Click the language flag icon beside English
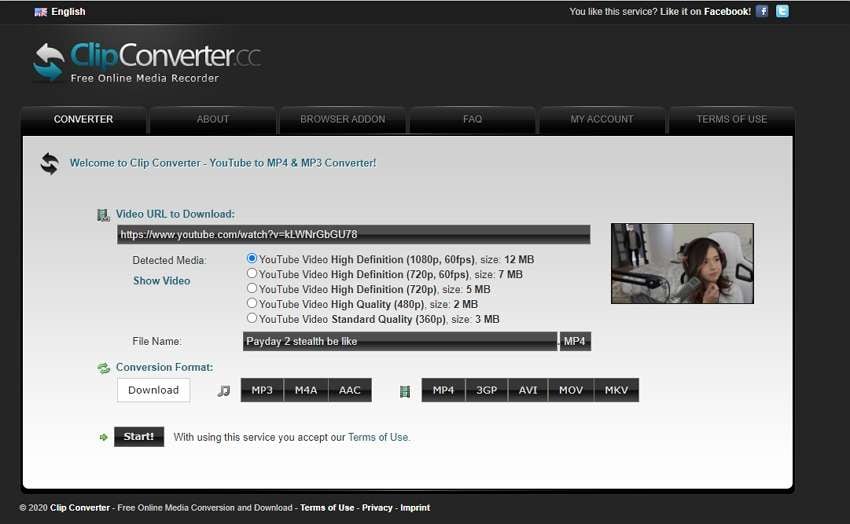The width and height of the screenshot is (850, 524). click(41, 12)
